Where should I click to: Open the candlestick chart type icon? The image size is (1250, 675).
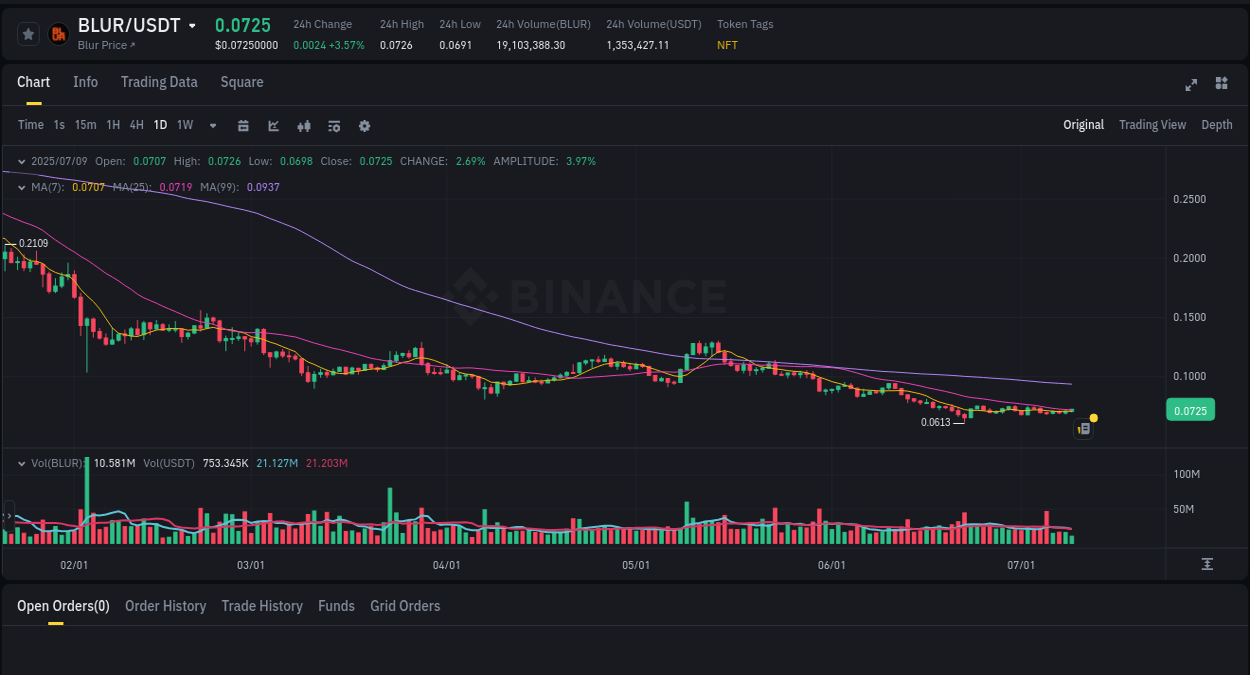coord(303,125)
